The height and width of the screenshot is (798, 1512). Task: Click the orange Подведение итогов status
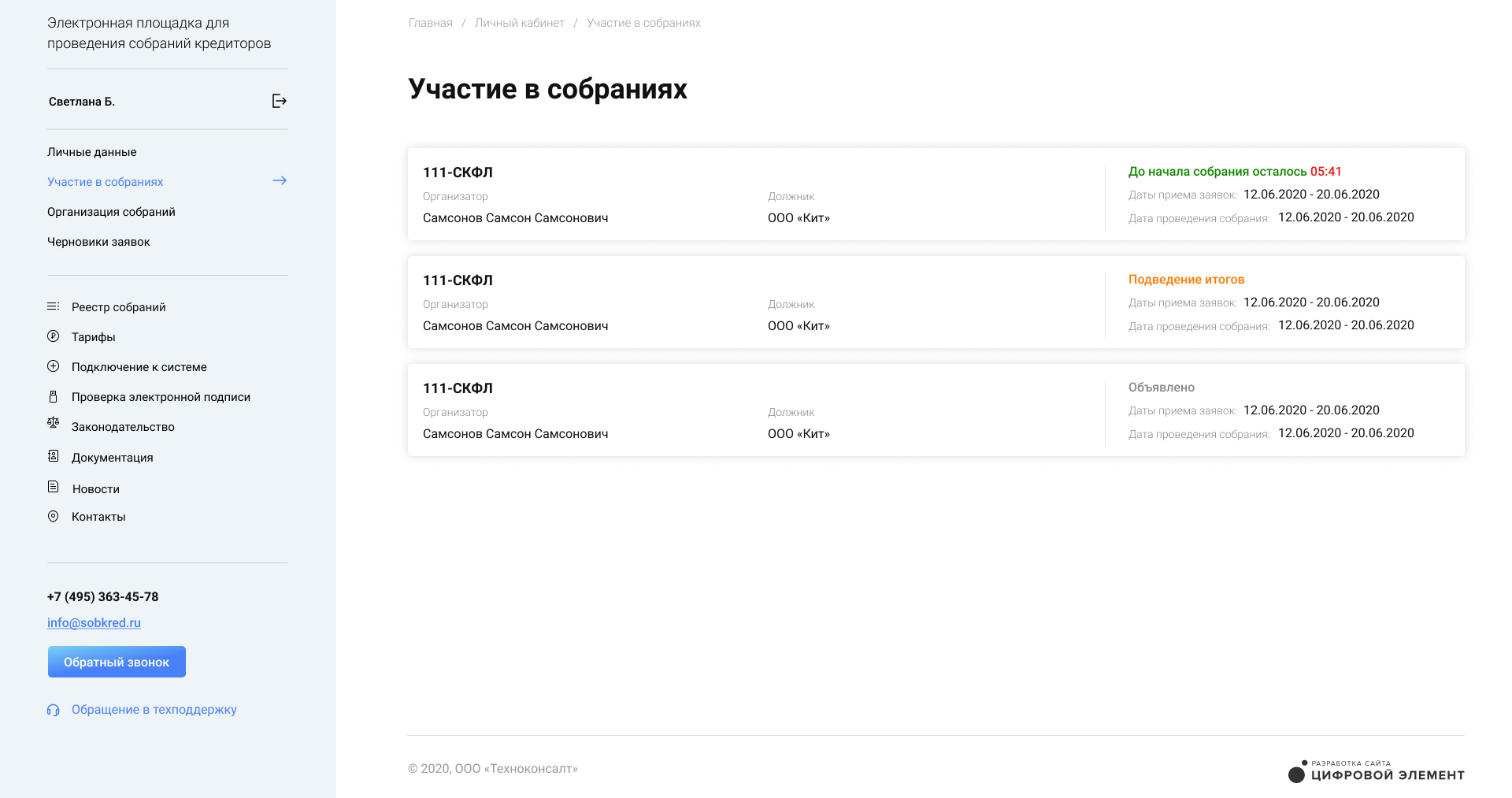(x=1186, y=280)
